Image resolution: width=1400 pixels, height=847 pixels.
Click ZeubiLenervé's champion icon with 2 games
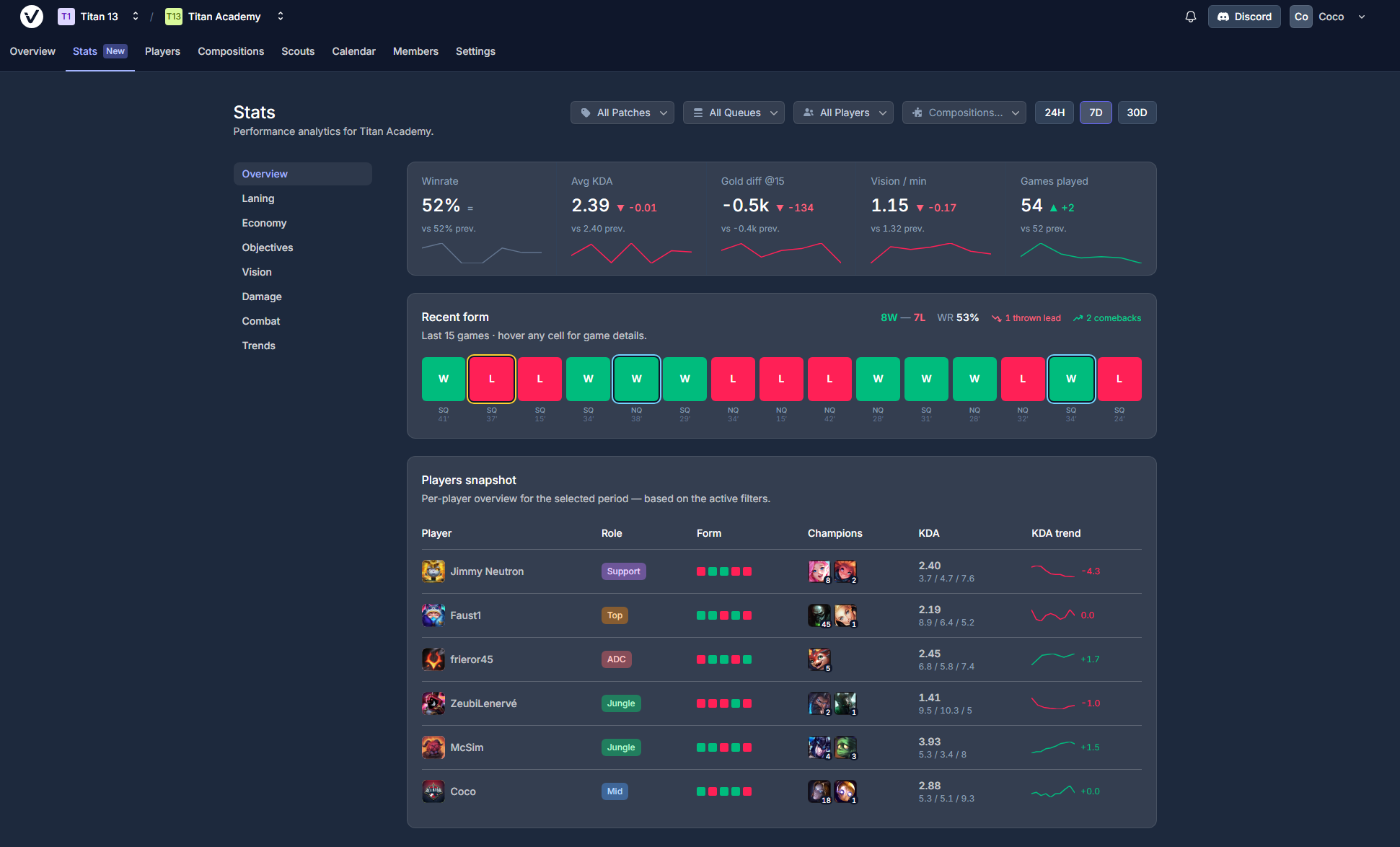[x=819, y=703]
